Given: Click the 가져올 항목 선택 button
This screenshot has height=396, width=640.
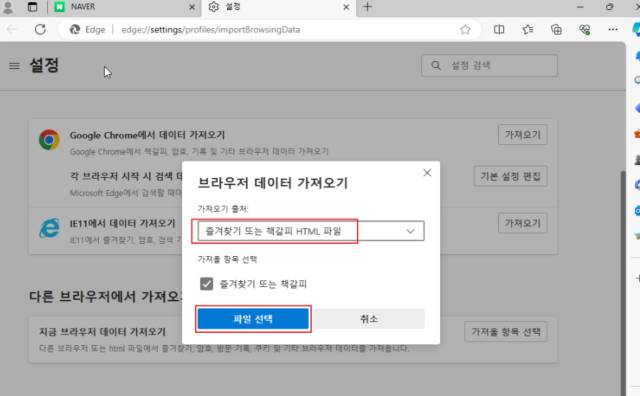Looking at the screenshot, I should tap(506, 331).
